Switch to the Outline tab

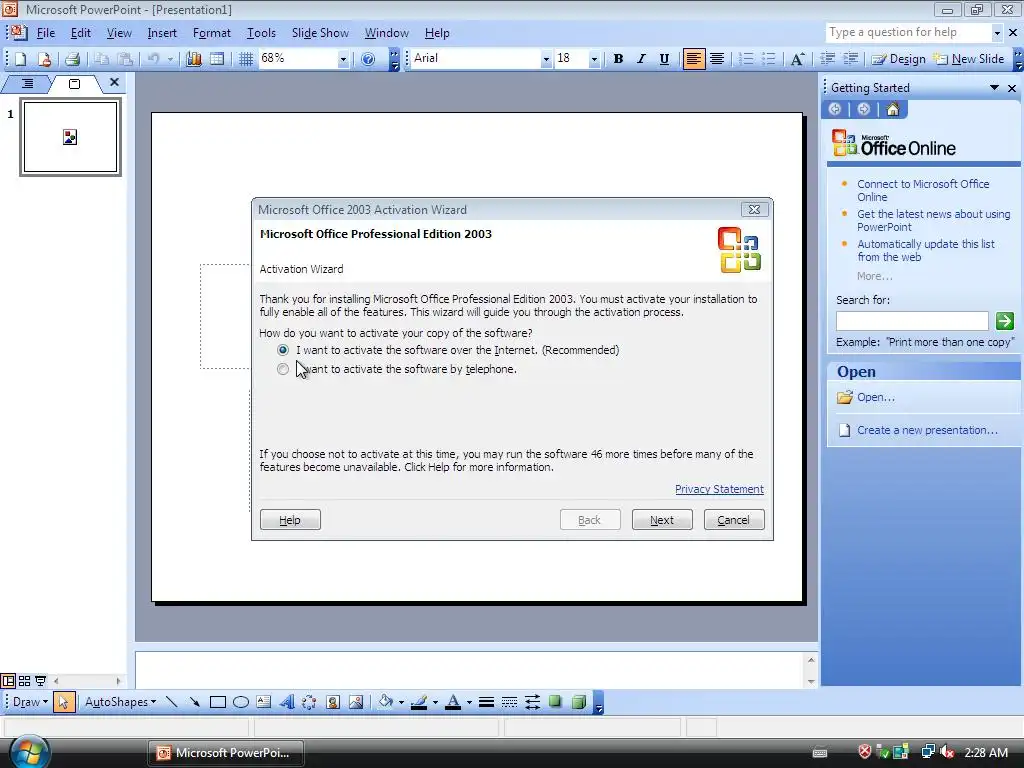tap(27, 84)
